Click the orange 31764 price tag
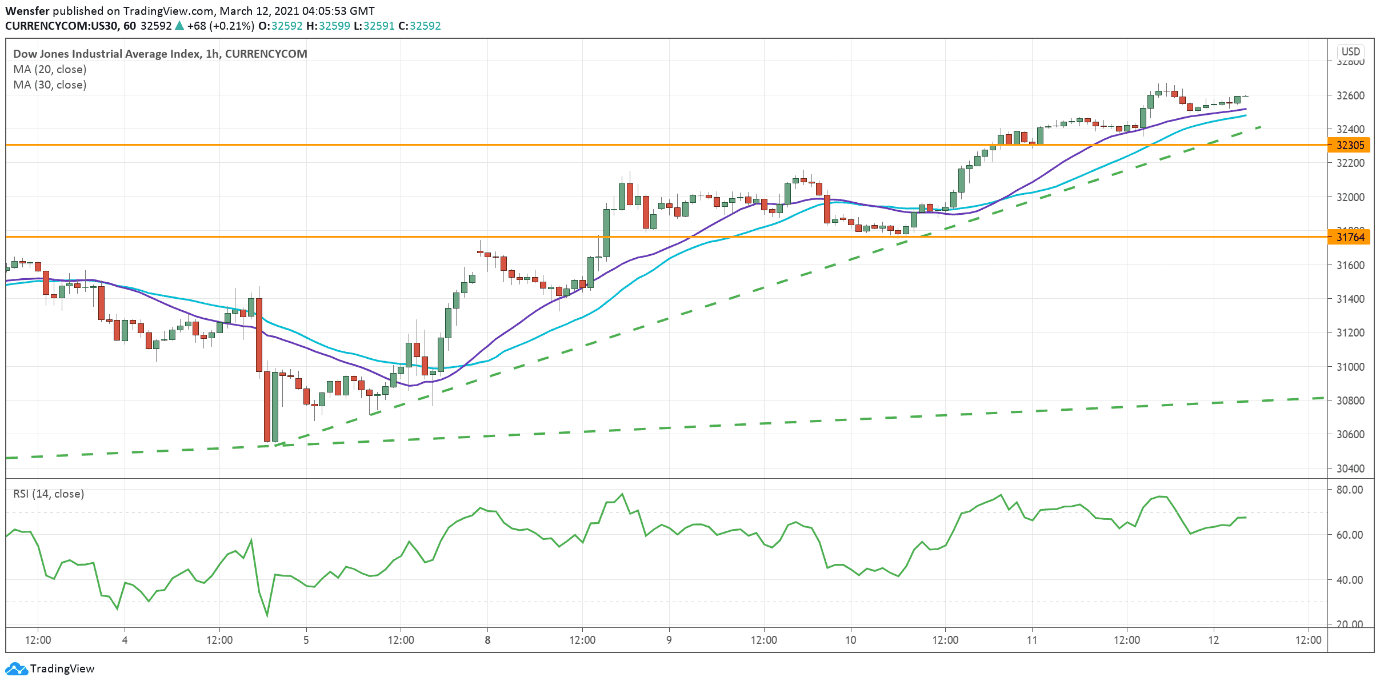This screenshot has width=1380, height=685. click(x=1350, y=236)
